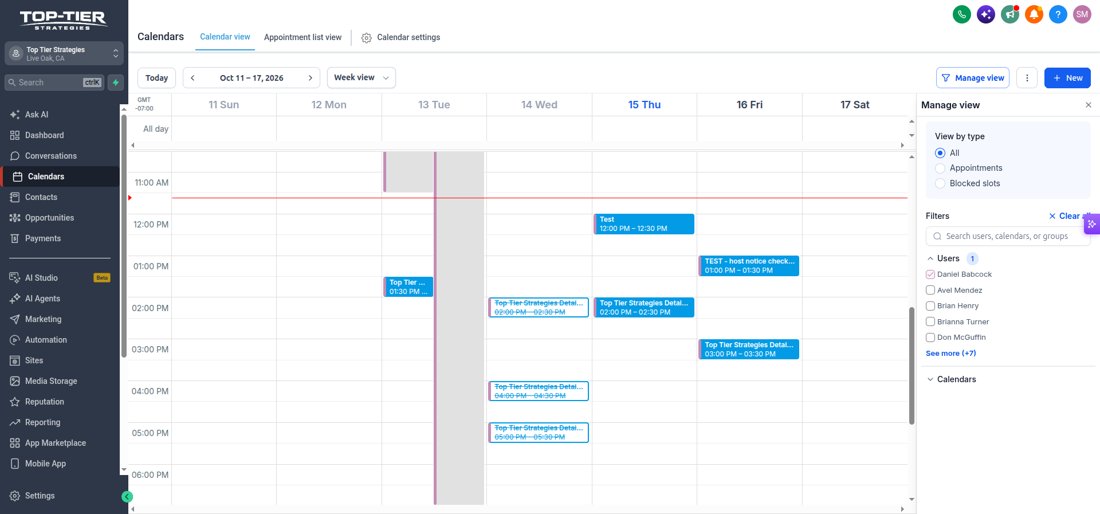The image size is (1100, 514).
Task: Open Thursday 02:00 PM Top Tier Strategies appointment
Action: [x=644, y=307]
